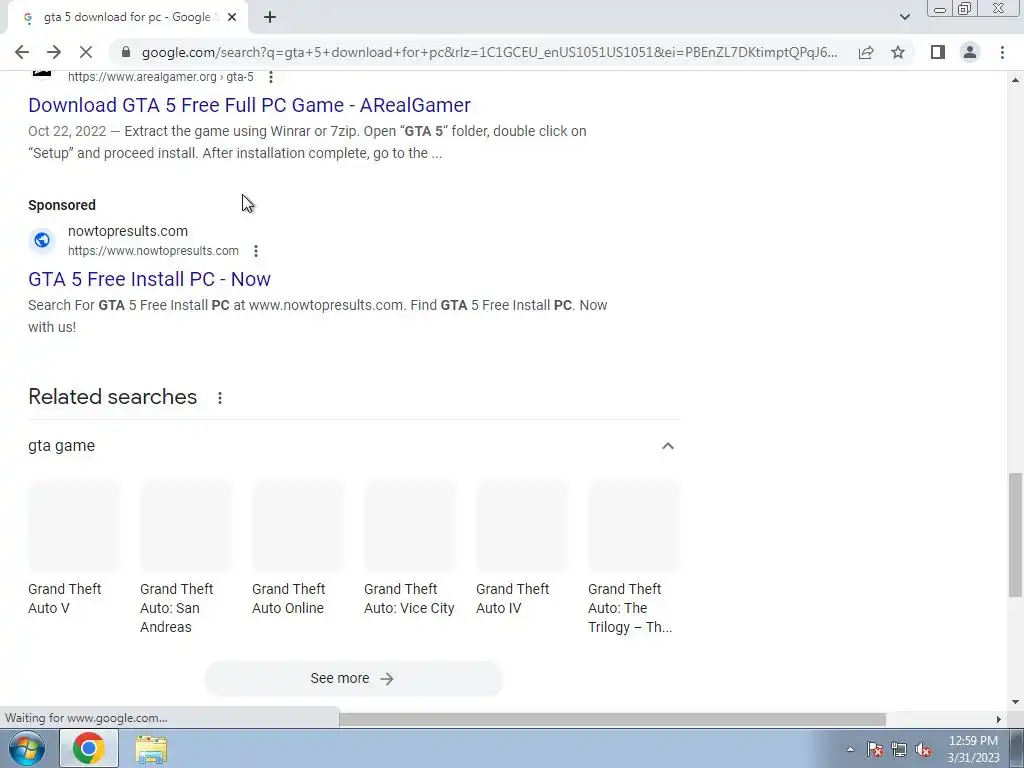
Task: Toggle the Chrome side panel
Action: click(x=938, y=52)
